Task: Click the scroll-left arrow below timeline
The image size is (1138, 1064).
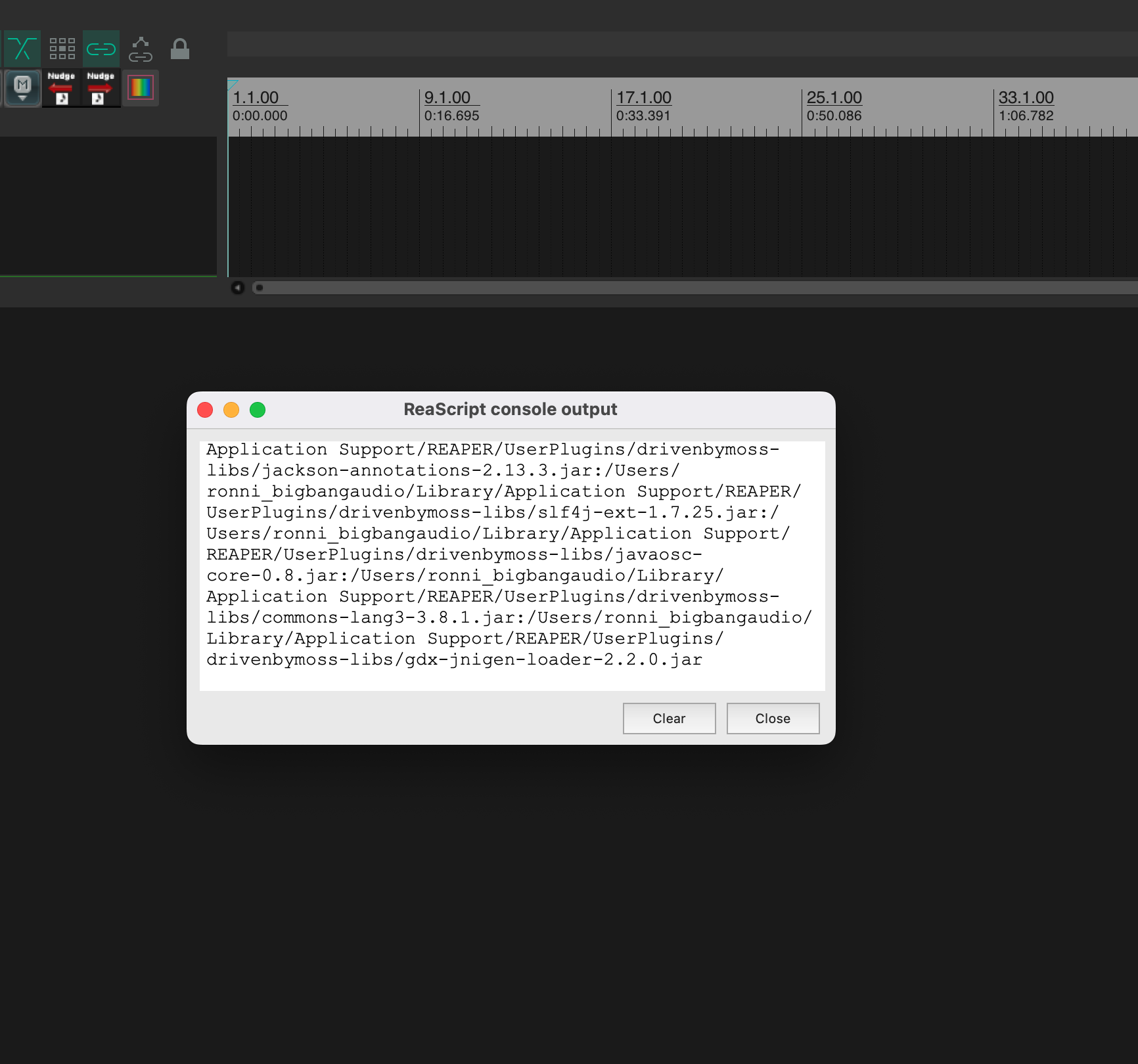Action: coord(238,288)
